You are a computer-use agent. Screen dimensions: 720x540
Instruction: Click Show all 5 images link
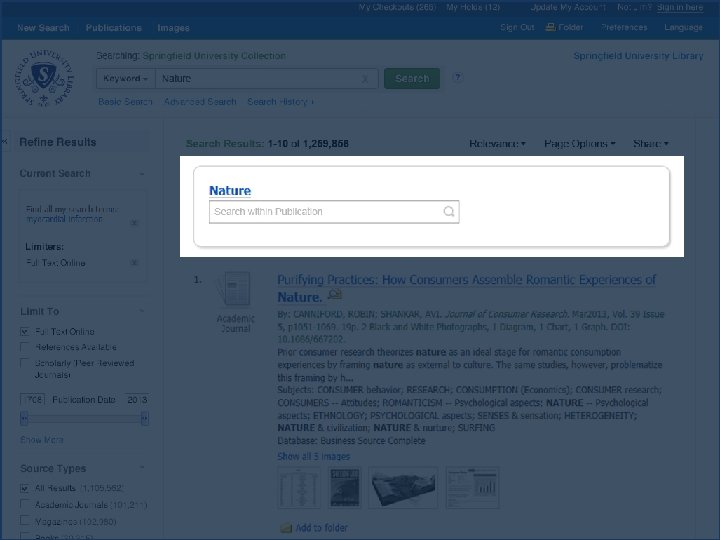point(314,456)
